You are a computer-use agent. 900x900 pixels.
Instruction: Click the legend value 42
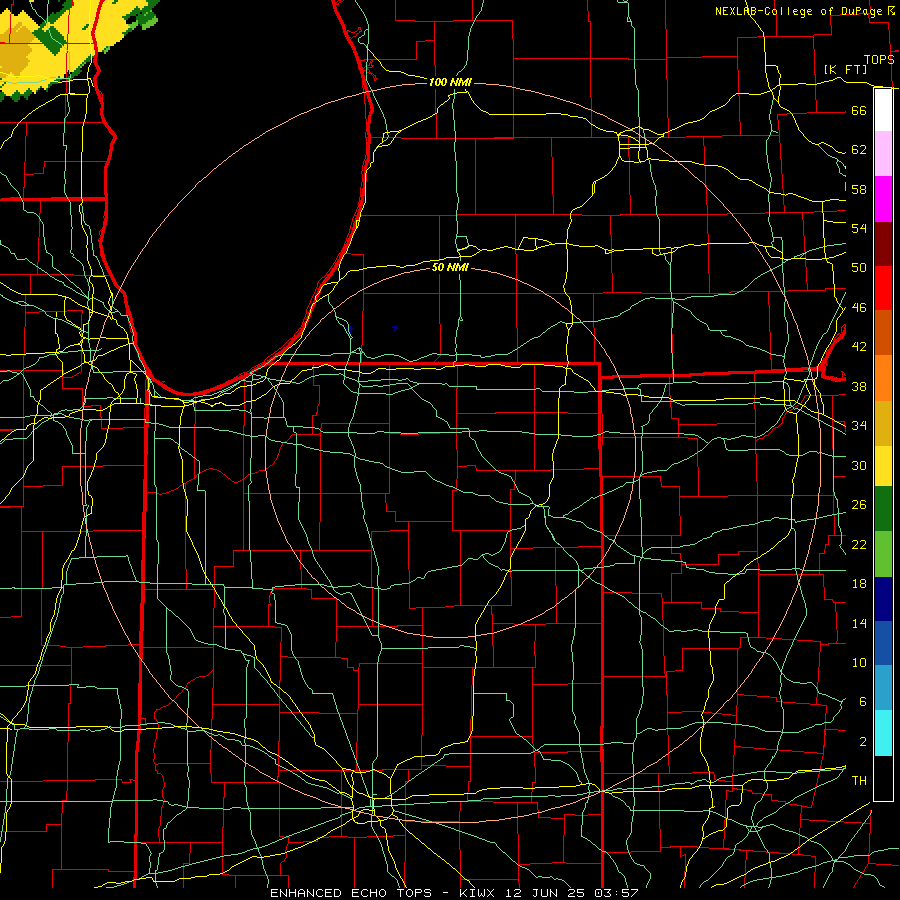coord(859,347)
